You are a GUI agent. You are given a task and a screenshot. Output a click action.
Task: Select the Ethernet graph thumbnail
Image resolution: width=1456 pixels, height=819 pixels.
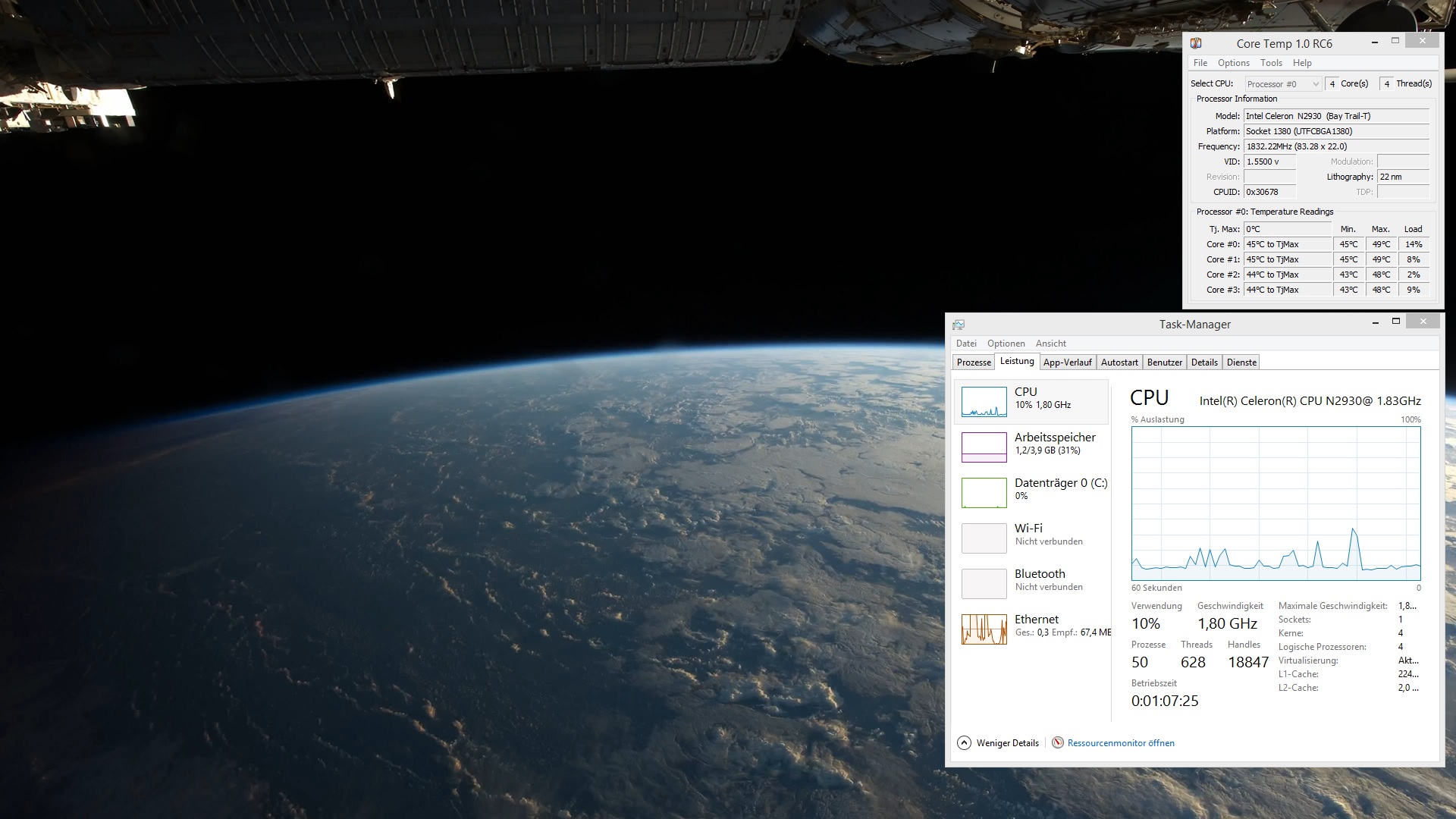(984, 629)
